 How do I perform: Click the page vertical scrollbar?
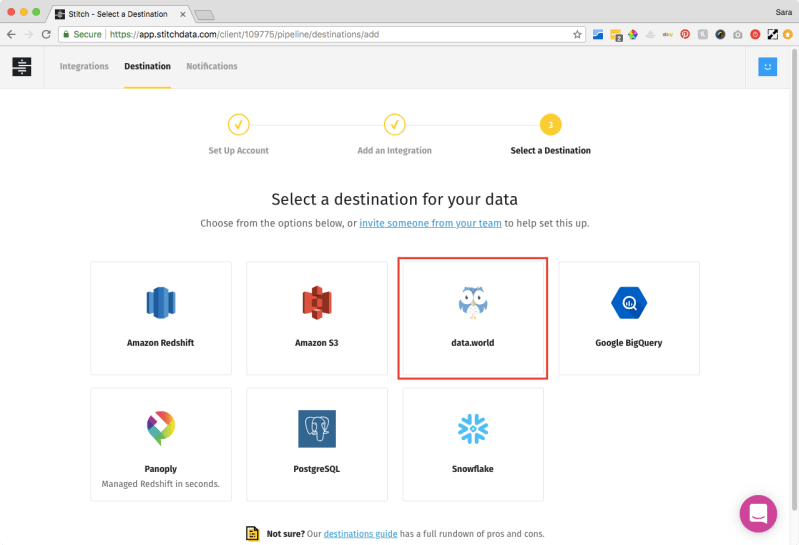pyautogui.click(x=794, y=280)
